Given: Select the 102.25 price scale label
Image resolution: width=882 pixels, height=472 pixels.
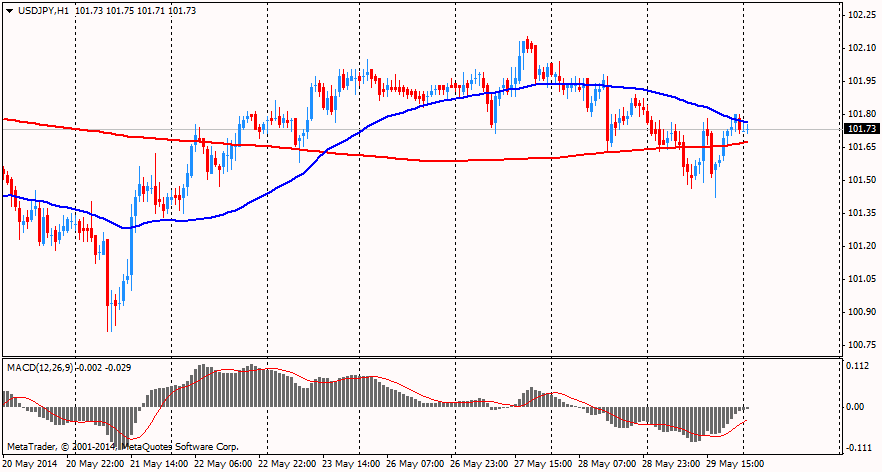Looking at the screenshot, I should coord(860,16).
